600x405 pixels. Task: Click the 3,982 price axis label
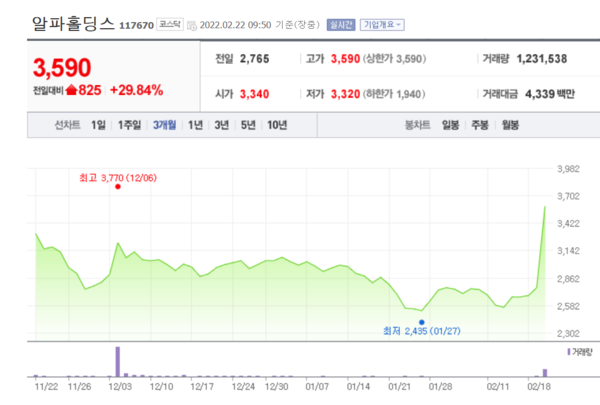[568, 169]
